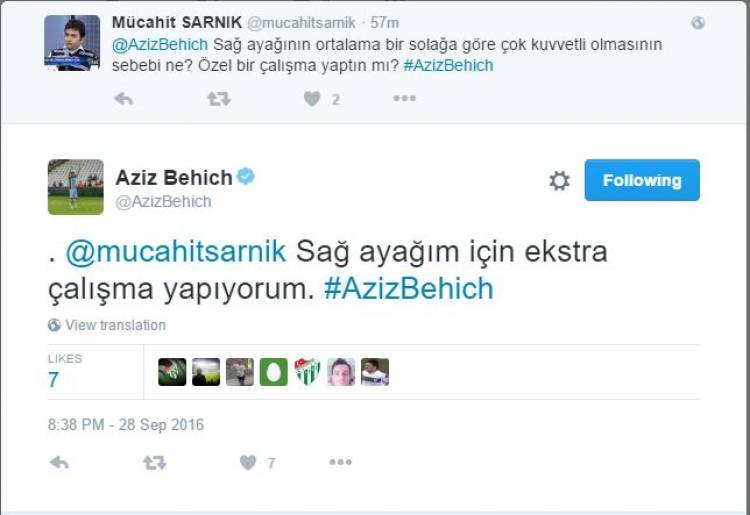Open the tweet timestamp 8:38 PM link
Screen dimensions: 750x515
point(126,425)
